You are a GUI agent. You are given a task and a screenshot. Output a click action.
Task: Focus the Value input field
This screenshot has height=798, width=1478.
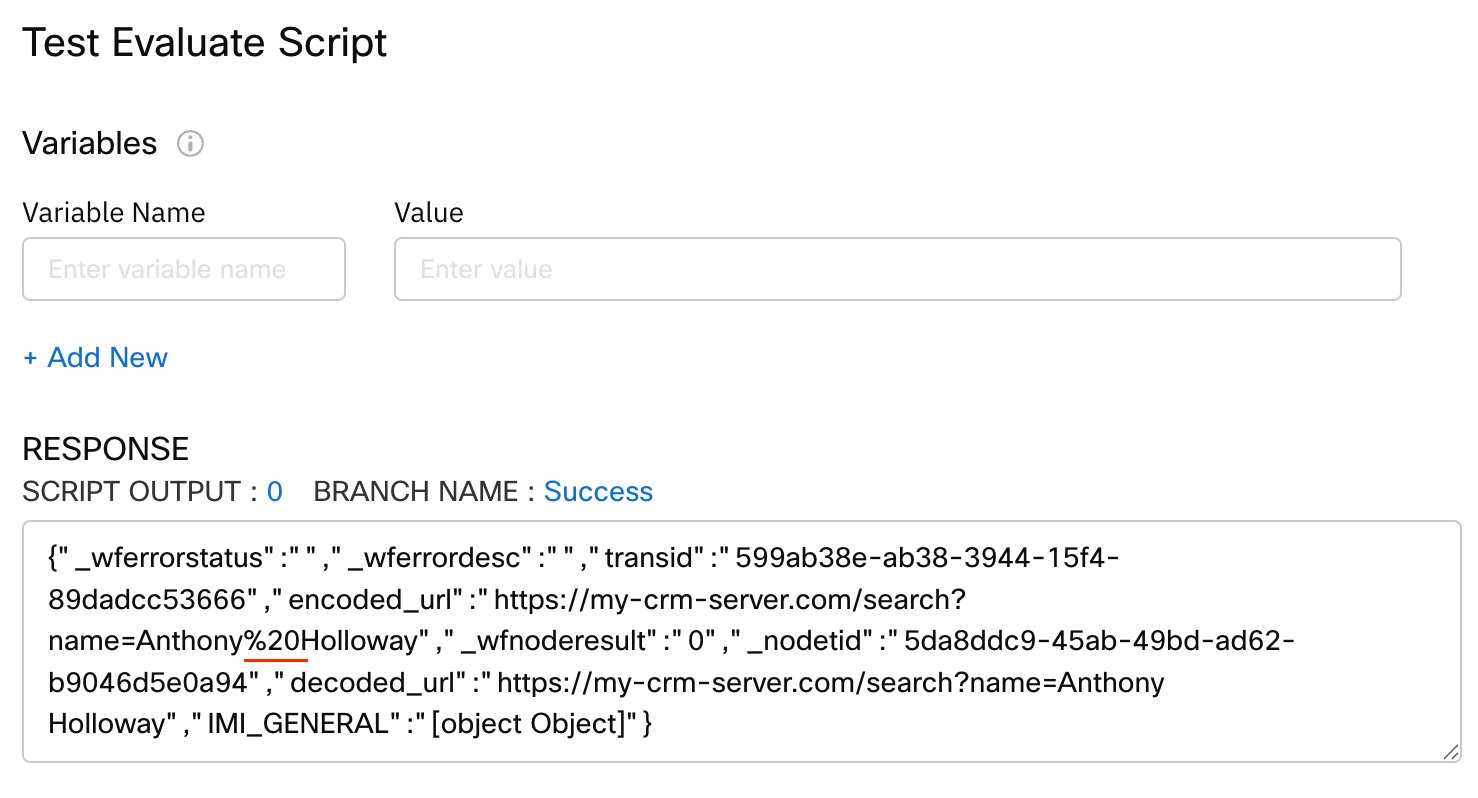(897, 269)
